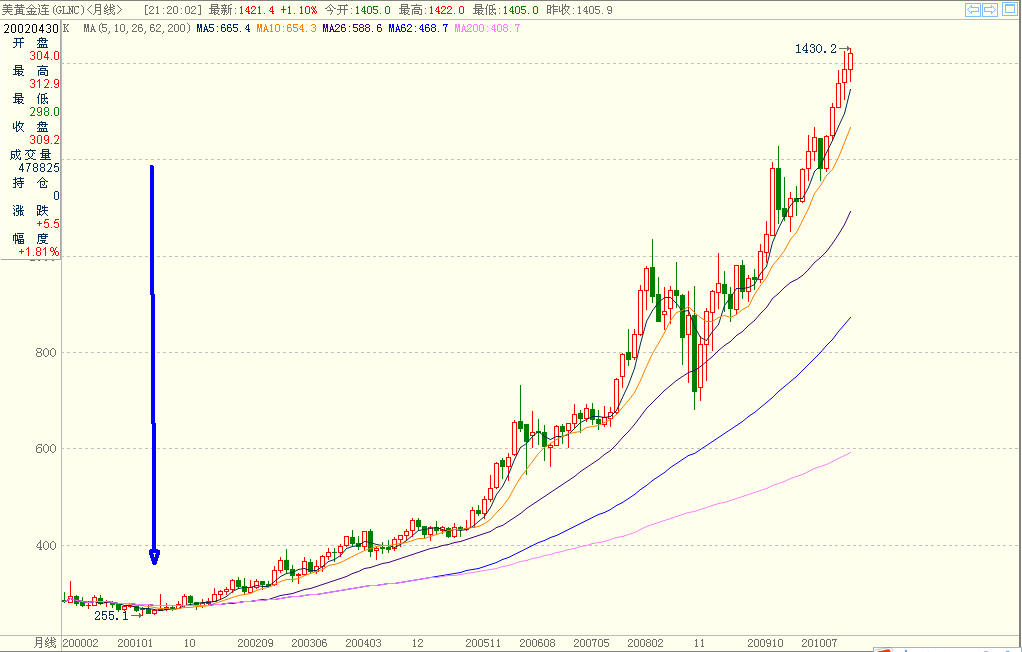Screen dimensions: 1022x652
Task: Click the bottom price label 255.1
Action: tap(111, 616)
